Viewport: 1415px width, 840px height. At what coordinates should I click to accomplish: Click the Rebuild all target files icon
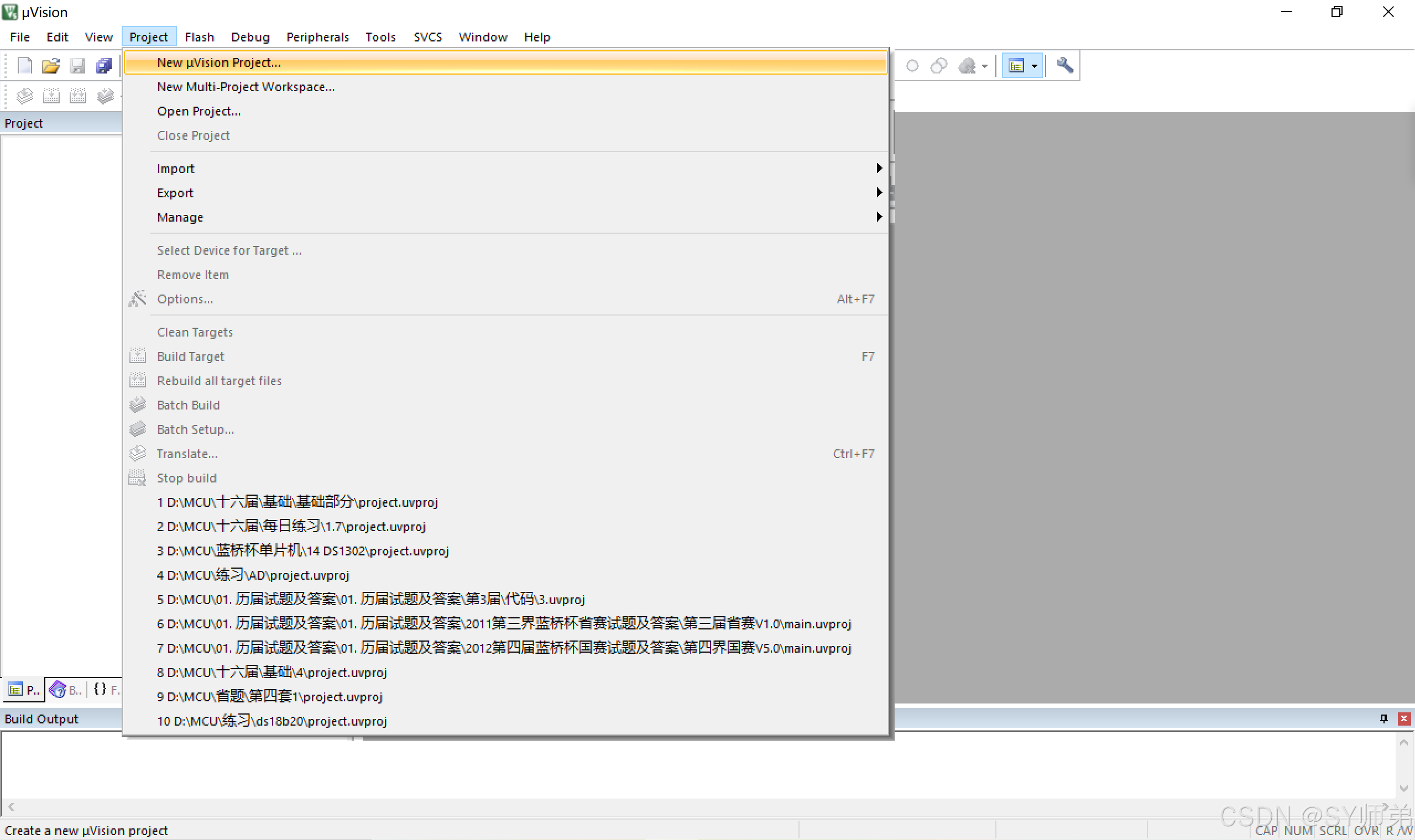(138, 380)
